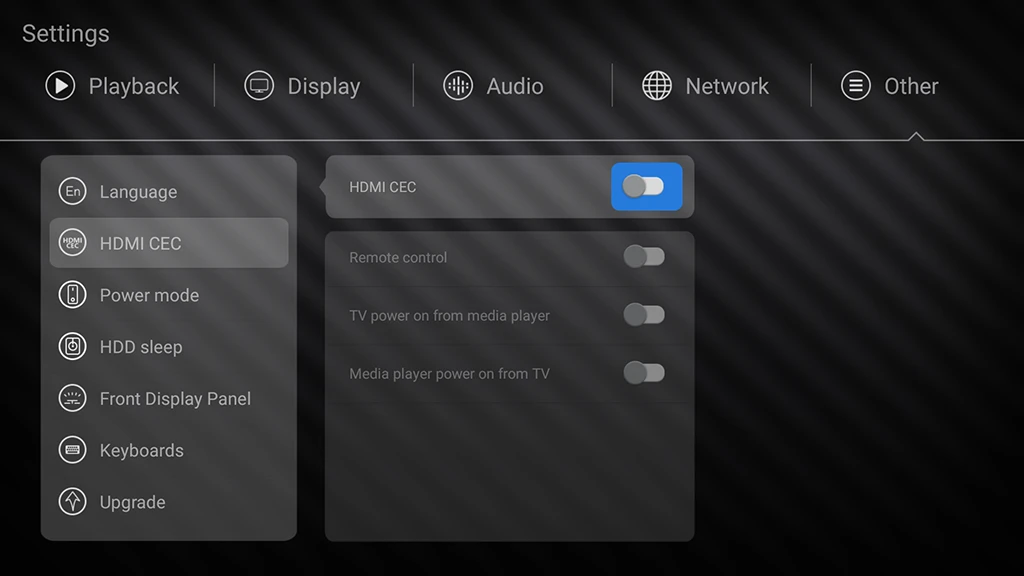Click the Display monitor icon

[259, 86]
